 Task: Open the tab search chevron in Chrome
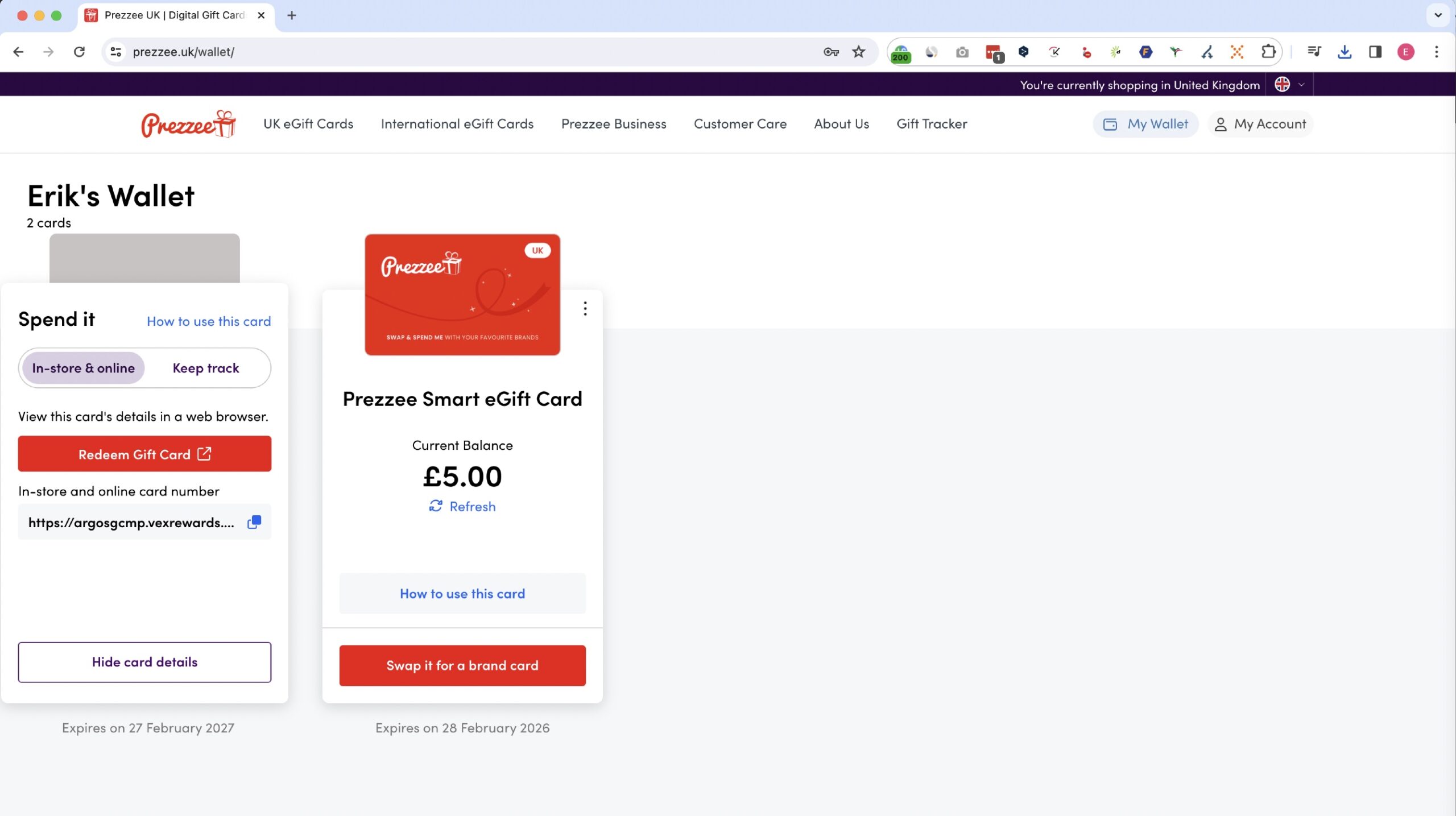click(x=1438, y=15)
